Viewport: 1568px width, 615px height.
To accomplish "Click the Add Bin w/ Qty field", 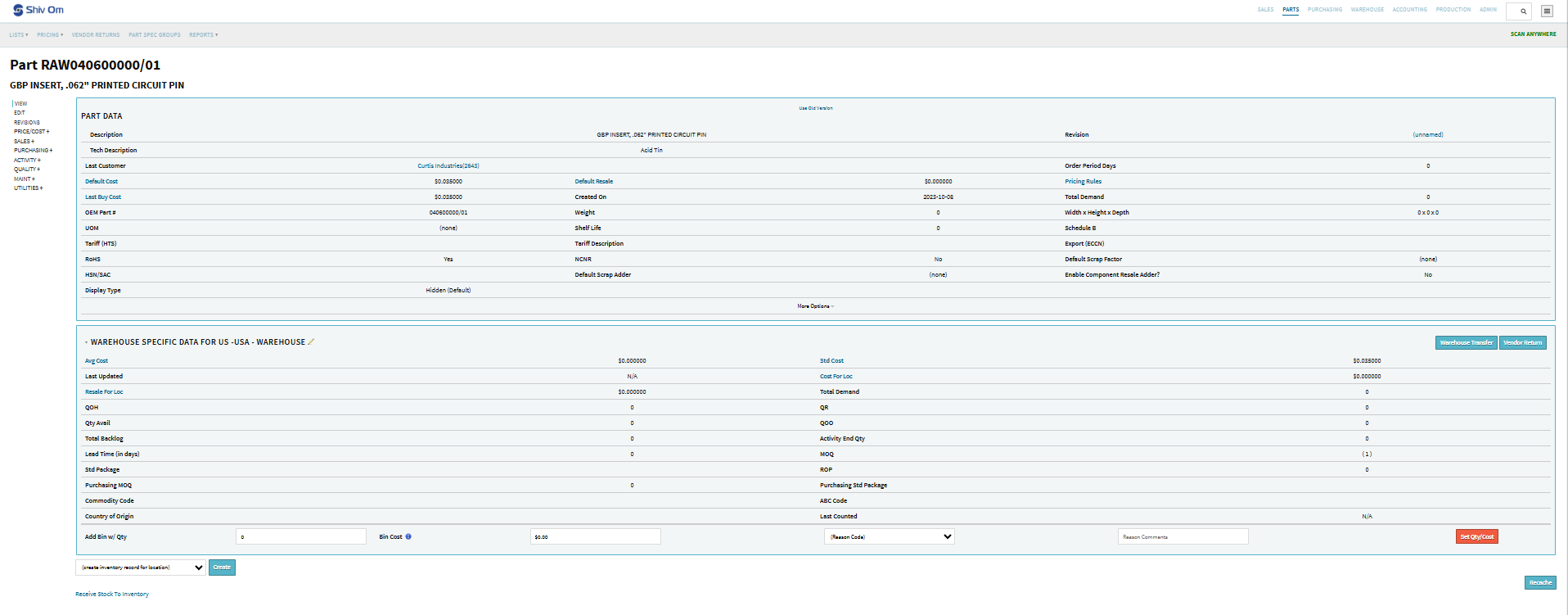I will pos(300,537).
